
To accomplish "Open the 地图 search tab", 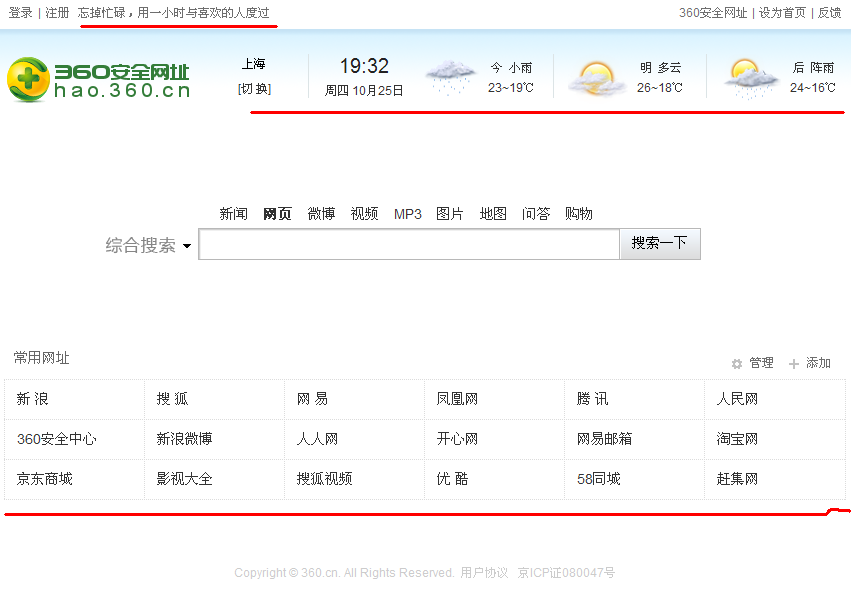I will click(493, 214).
